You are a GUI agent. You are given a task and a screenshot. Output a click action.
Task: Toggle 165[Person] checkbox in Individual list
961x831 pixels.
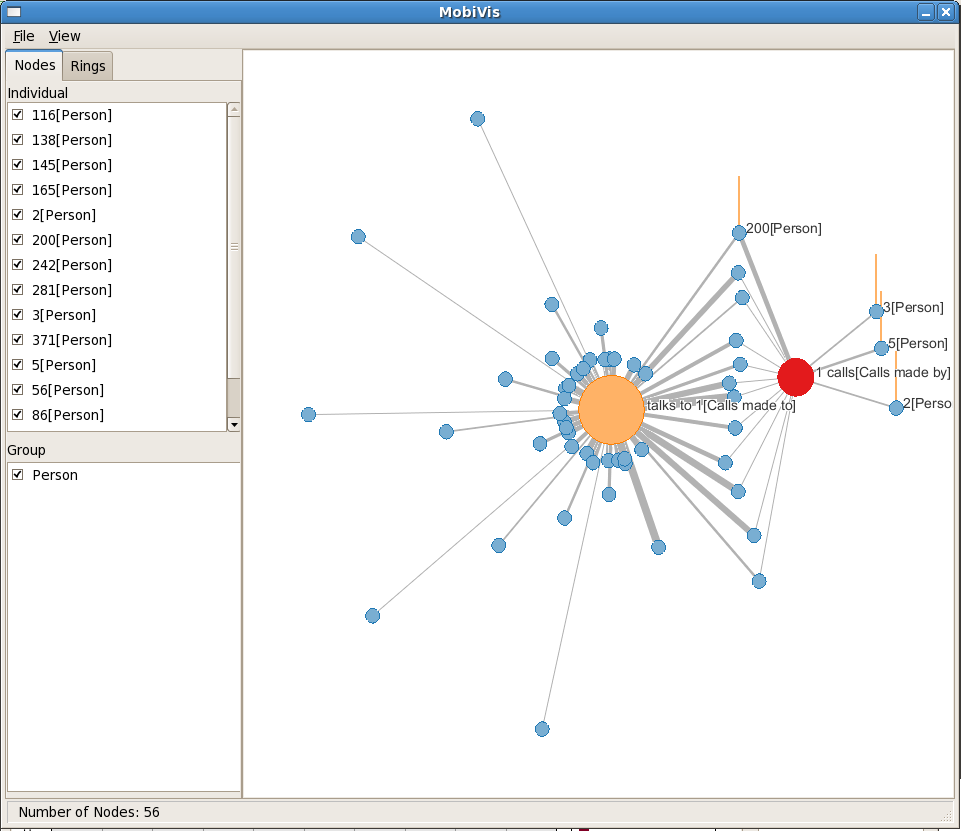[x=18, y=190]
